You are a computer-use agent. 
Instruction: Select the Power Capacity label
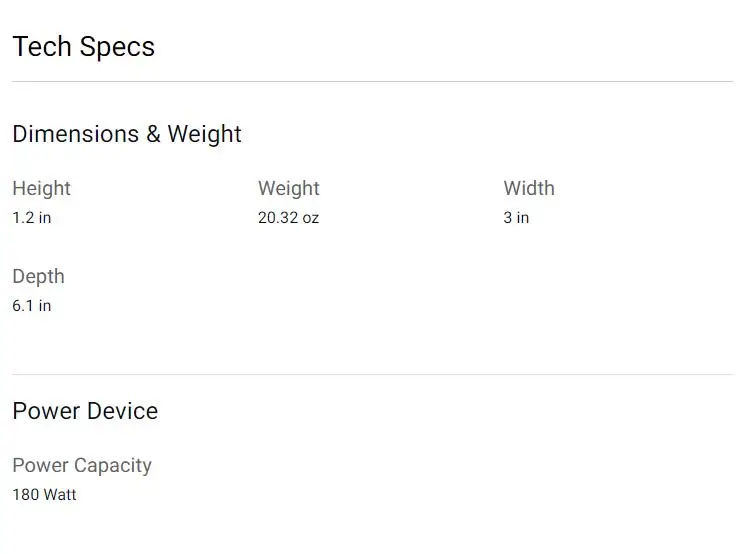point(82,465)
